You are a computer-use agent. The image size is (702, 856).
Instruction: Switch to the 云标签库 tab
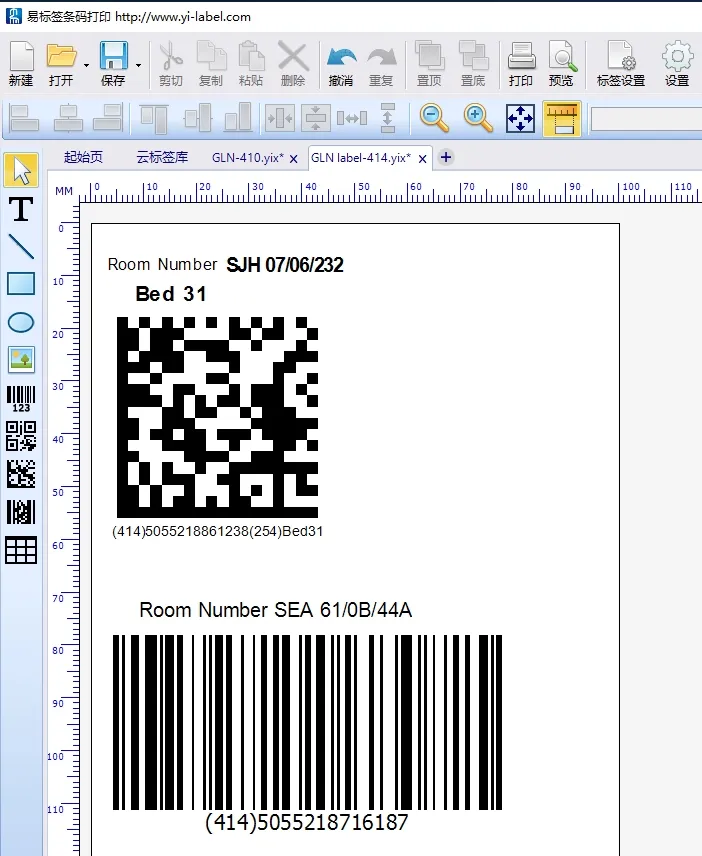(162, 157)
